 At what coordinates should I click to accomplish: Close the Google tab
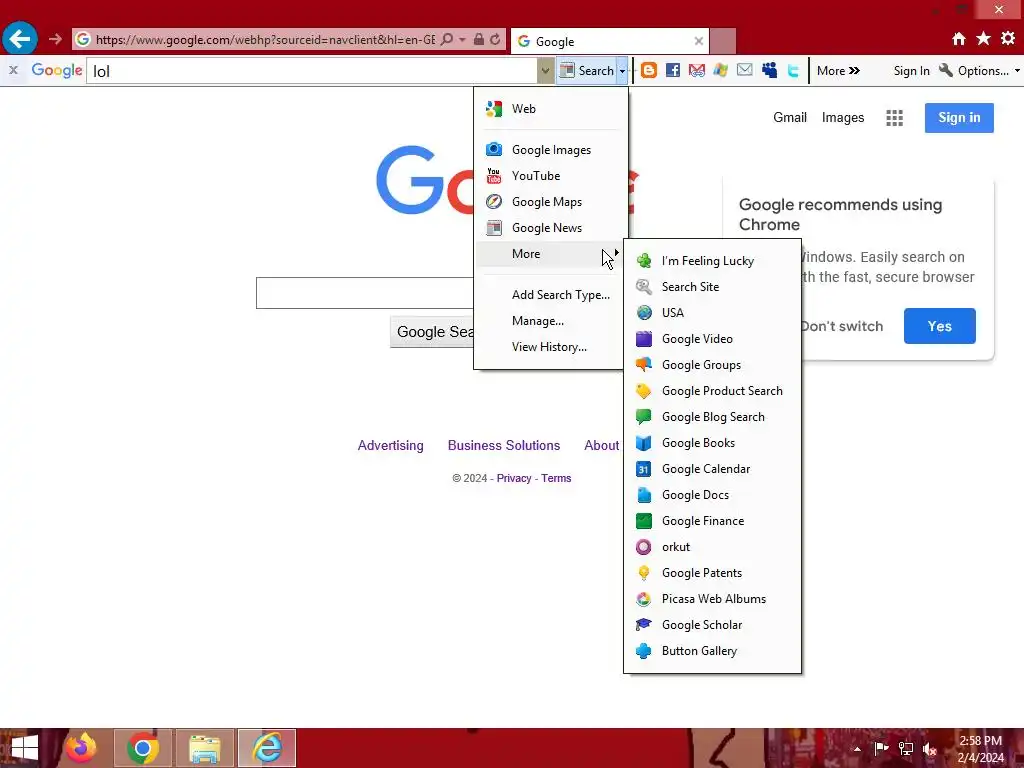(699, 41)
